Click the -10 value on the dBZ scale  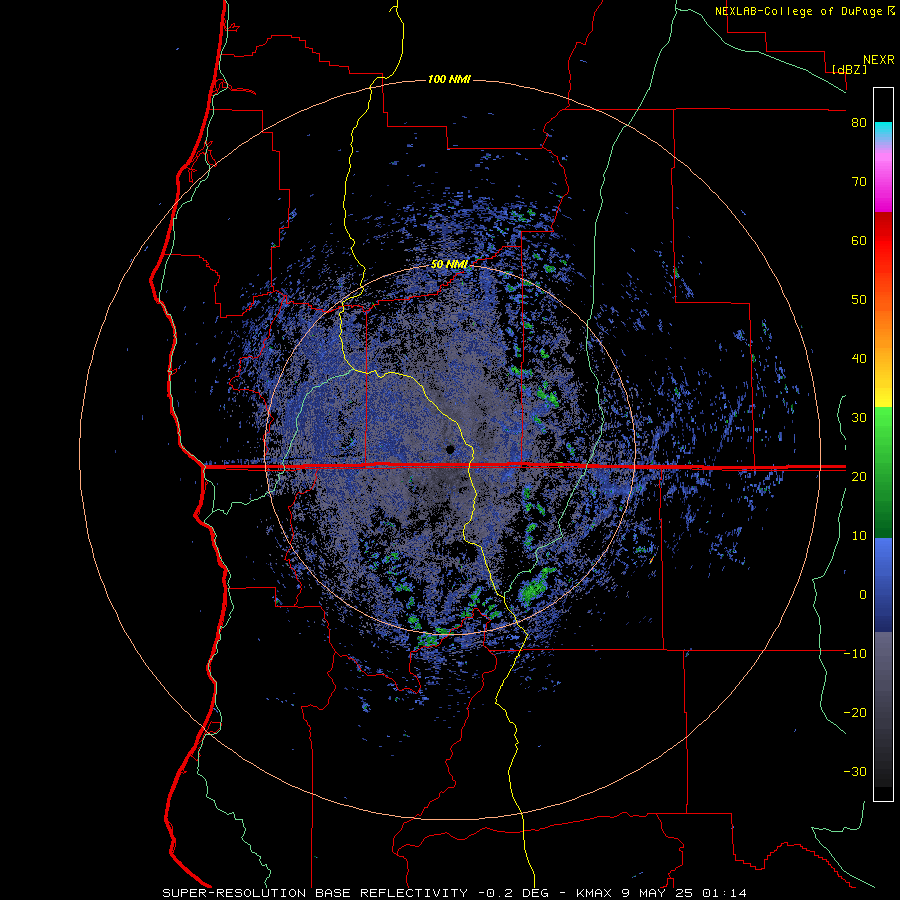[855, 654]
